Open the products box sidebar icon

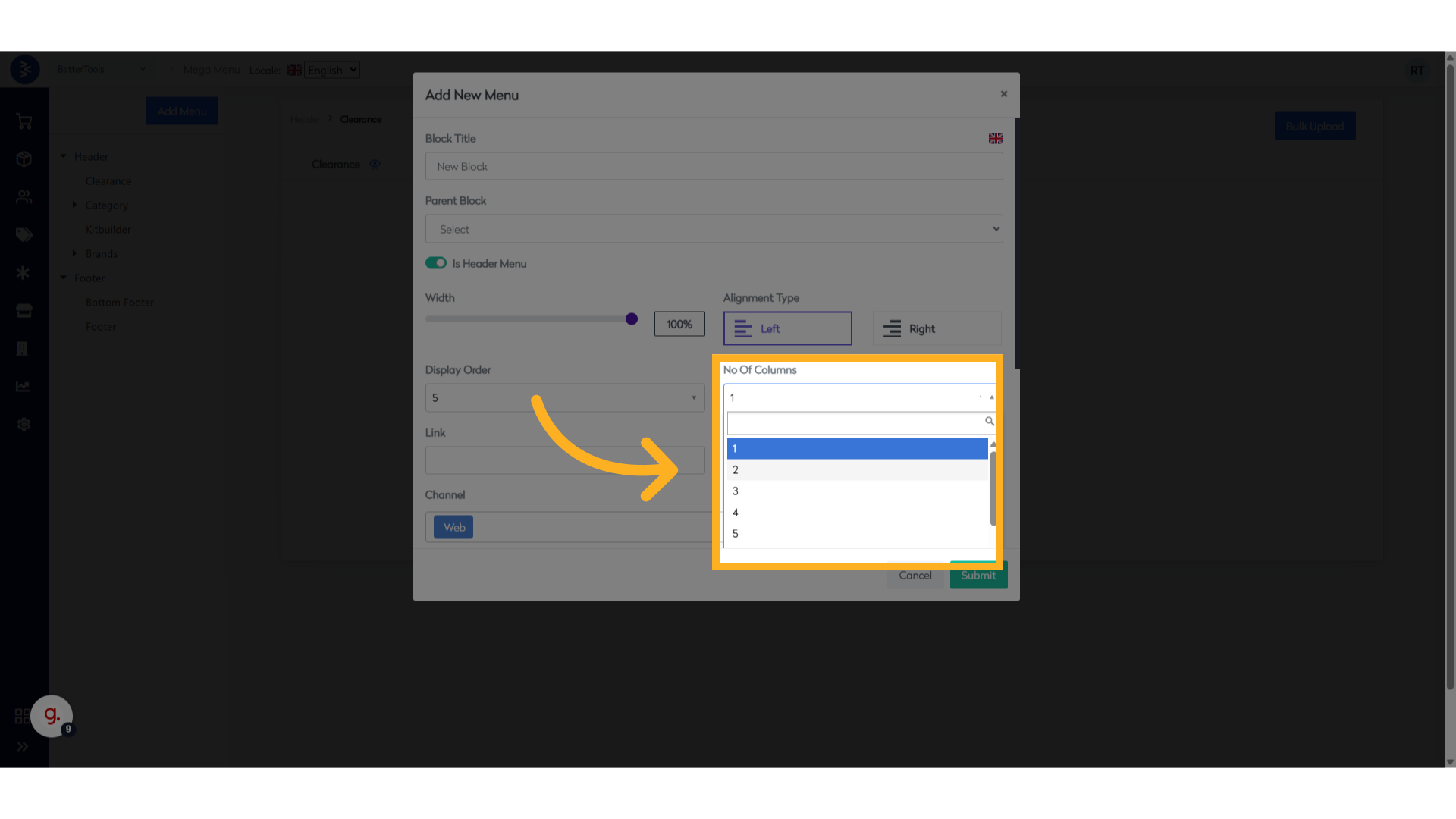point(24,159)
